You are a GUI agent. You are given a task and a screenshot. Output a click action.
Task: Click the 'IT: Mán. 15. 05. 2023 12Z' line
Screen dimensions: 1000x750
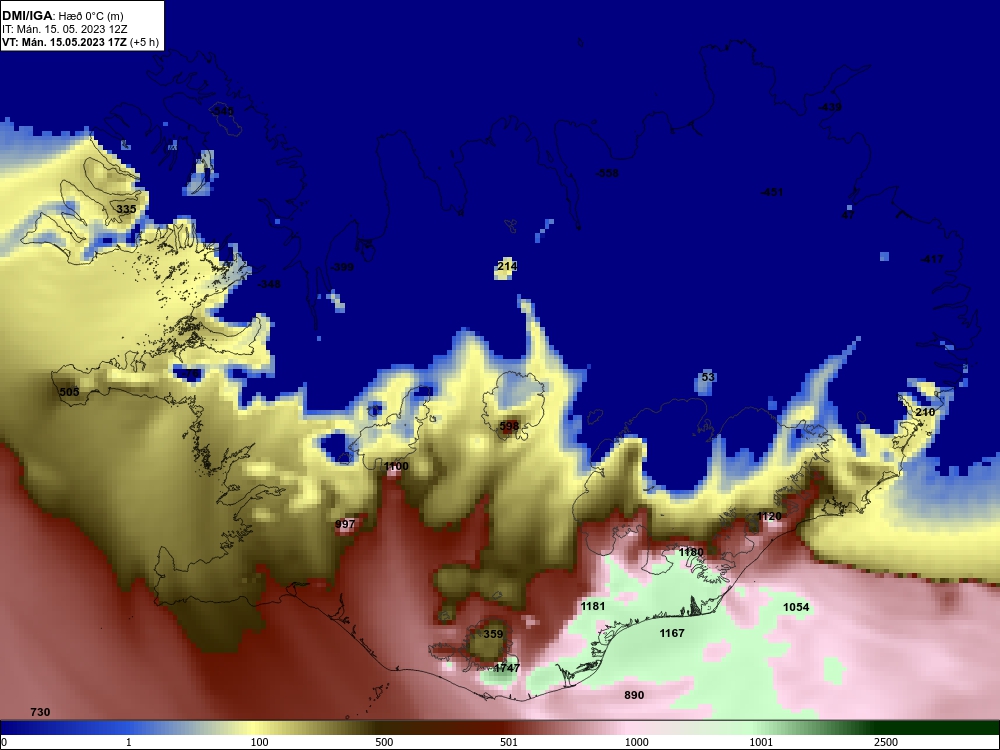click(64, 29)
